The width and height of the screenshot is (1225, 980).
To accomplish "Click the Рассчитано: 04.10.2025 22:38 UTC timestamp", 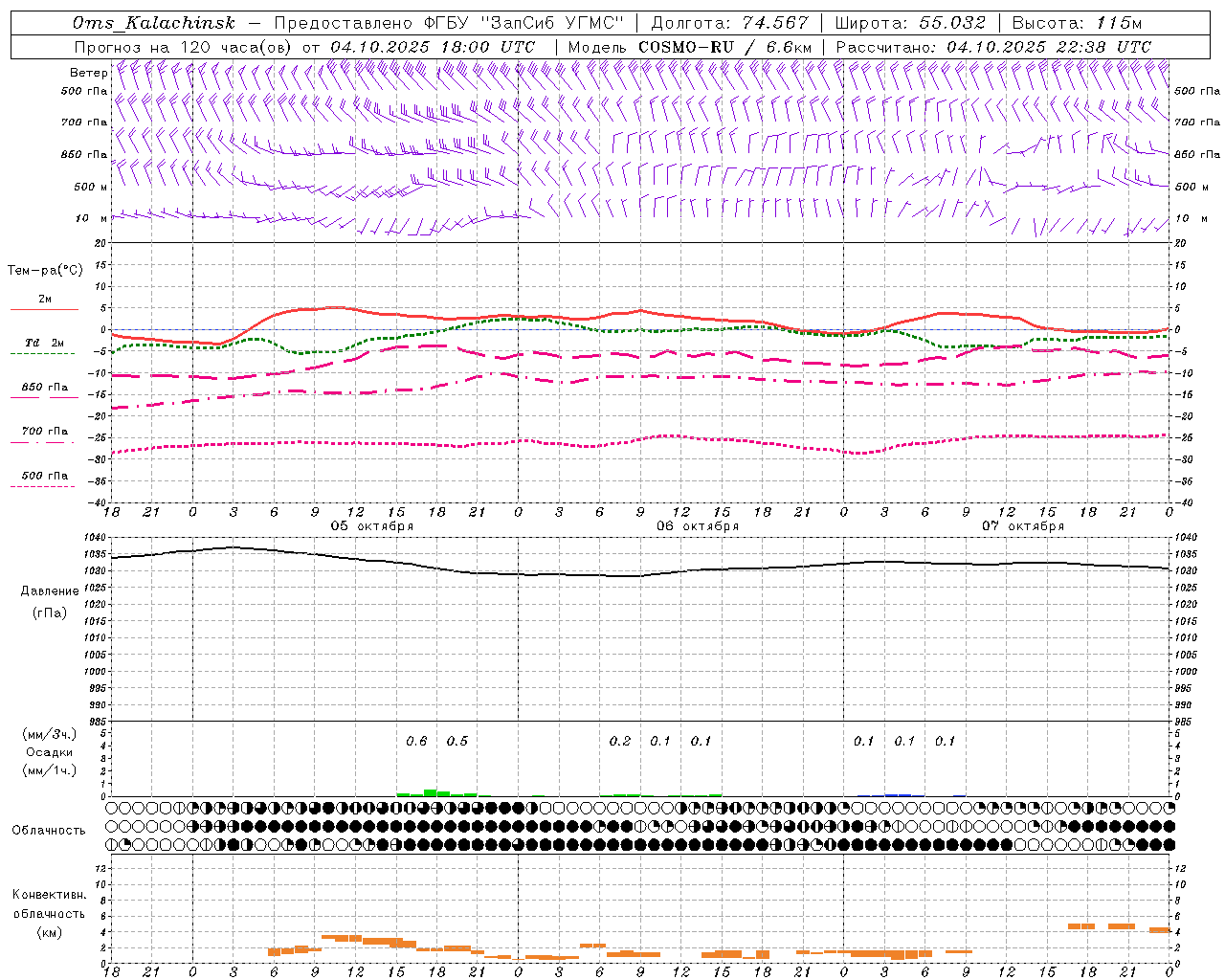I will tap(993, 47).
